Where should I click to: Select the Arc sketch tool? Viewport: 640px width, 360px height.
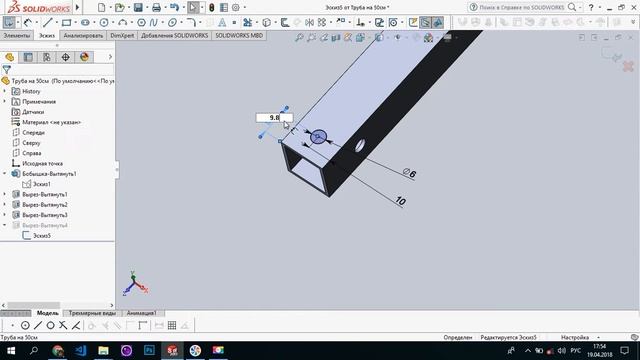pos(122,22)
